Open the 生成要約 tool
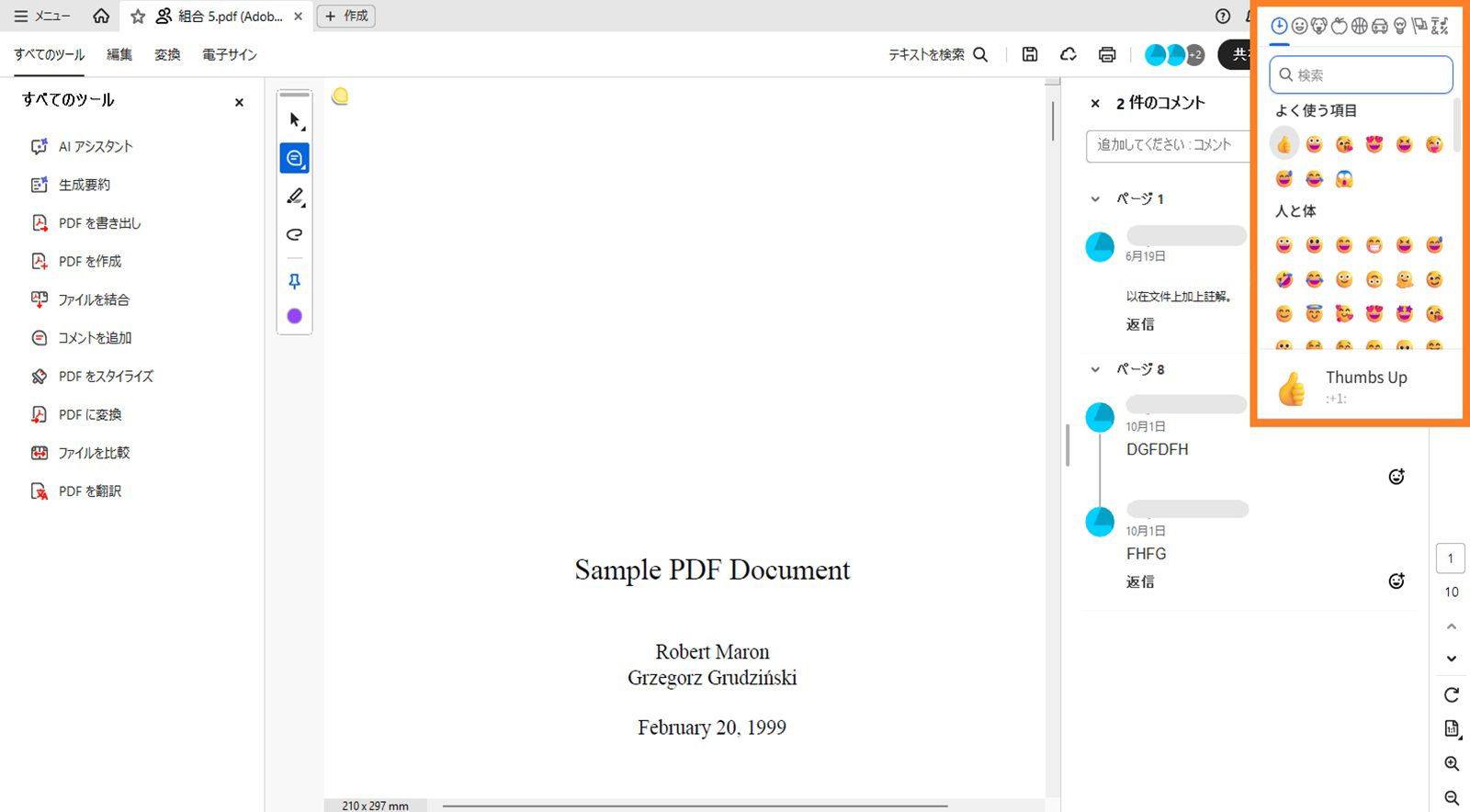This screenshot has width=1470, height=812. tap(71, 185)
